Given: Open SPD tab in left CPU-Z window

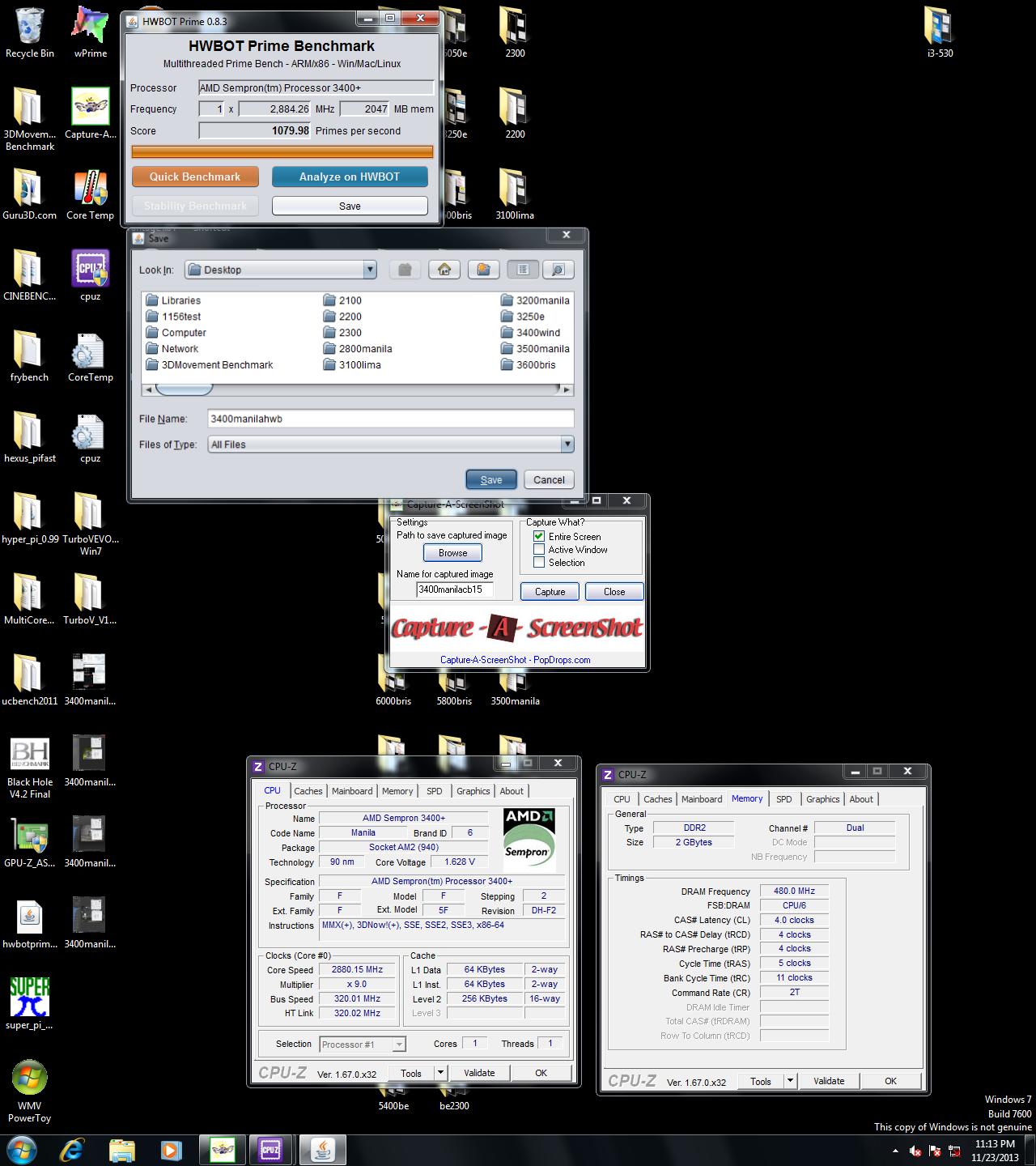Looking at the screenshot, I should point(435,791).
